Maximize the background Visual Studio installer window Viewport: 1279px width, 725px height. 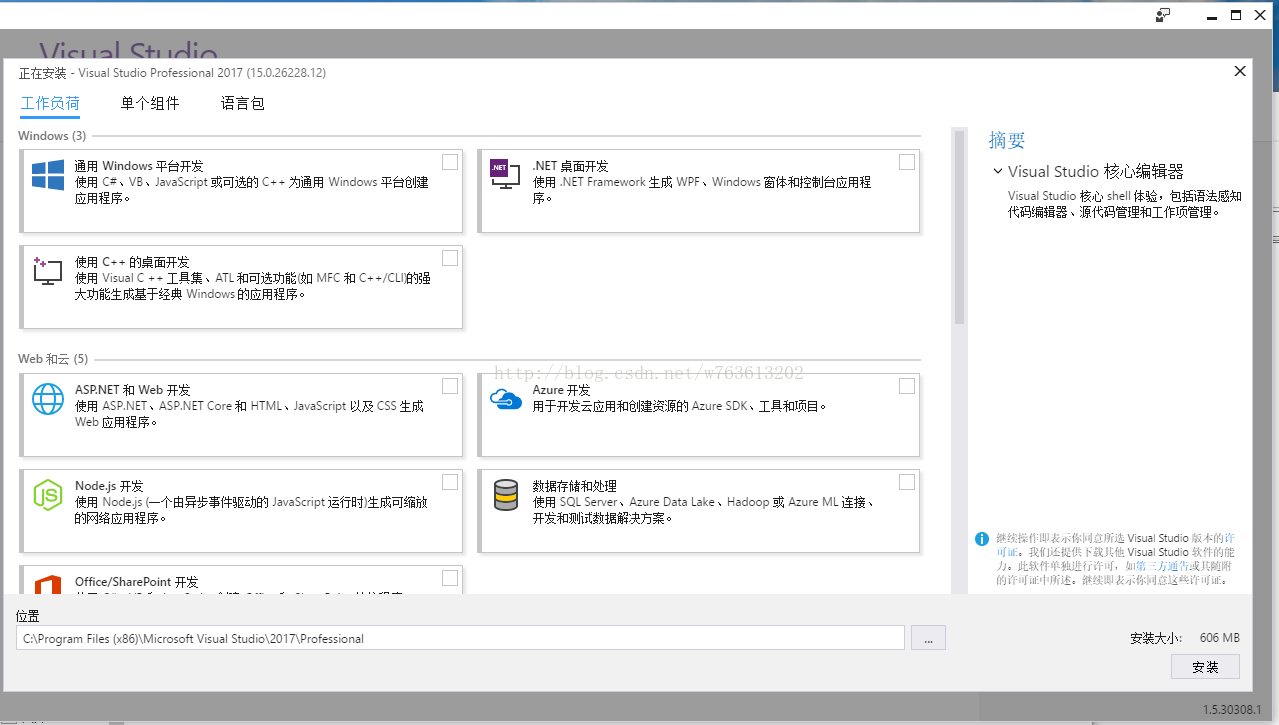pyautogui.click(x=1236, y=15)
